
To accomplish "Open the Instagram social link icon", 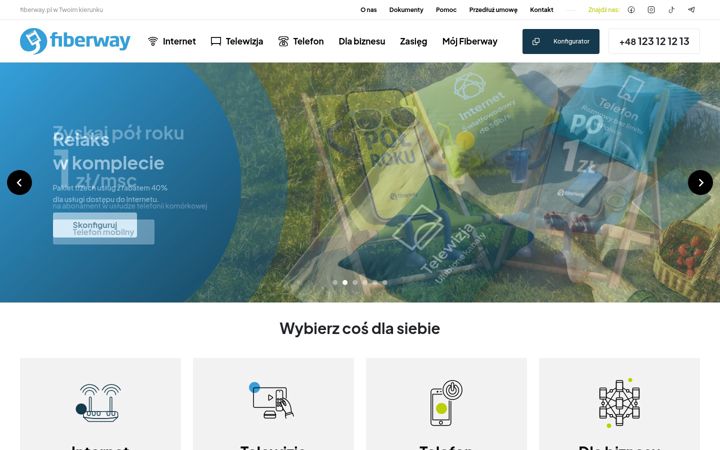I will click(651, 10).
